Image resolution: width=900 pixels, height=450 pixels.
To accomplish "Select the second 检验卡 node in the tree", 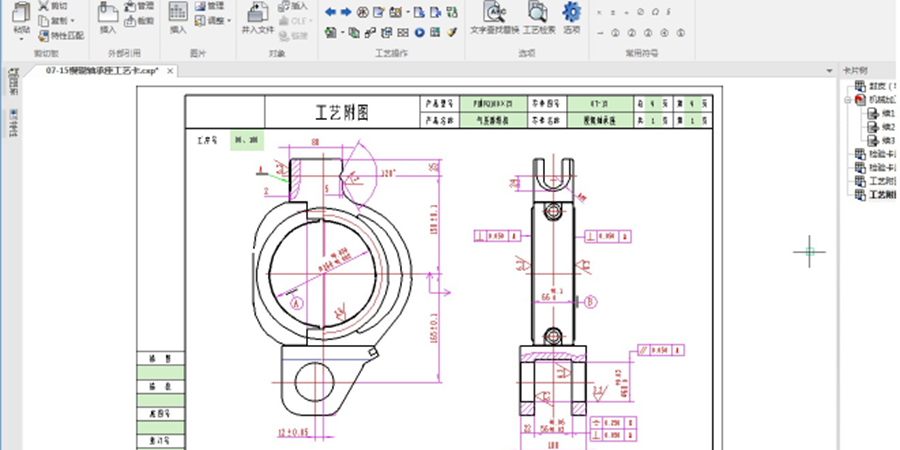I will tap(875, 168).
